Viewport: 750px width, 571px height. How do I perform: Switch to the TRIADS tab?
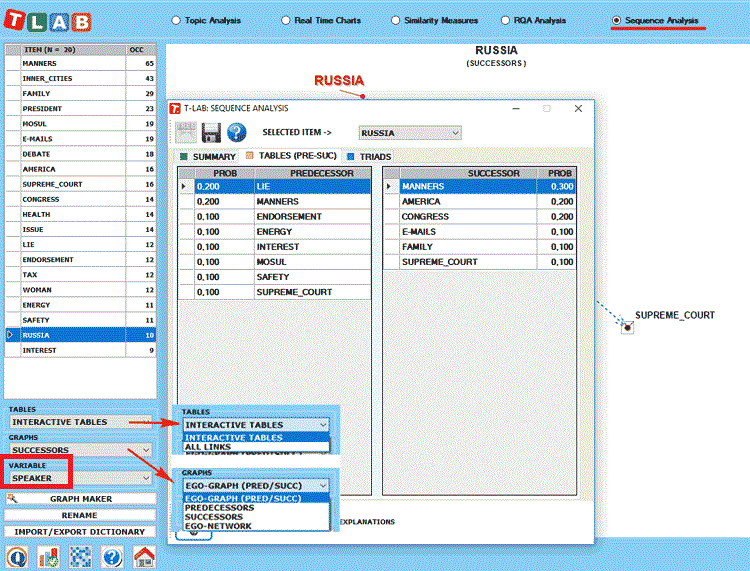click(x=368, y=157)
